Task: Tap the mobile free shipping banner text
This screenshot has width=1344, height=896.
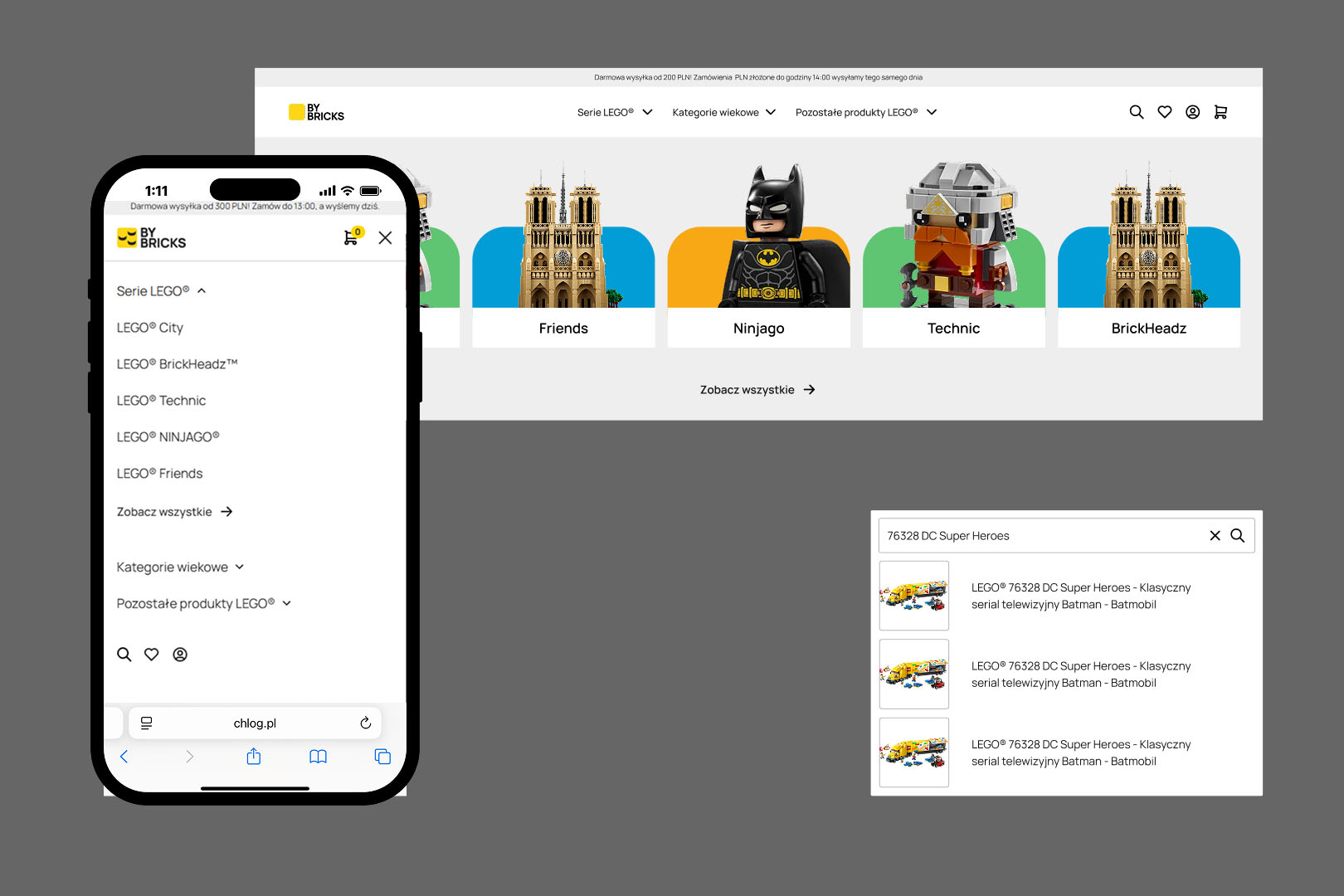Action: pyautogui.click(x=255, y=206)
